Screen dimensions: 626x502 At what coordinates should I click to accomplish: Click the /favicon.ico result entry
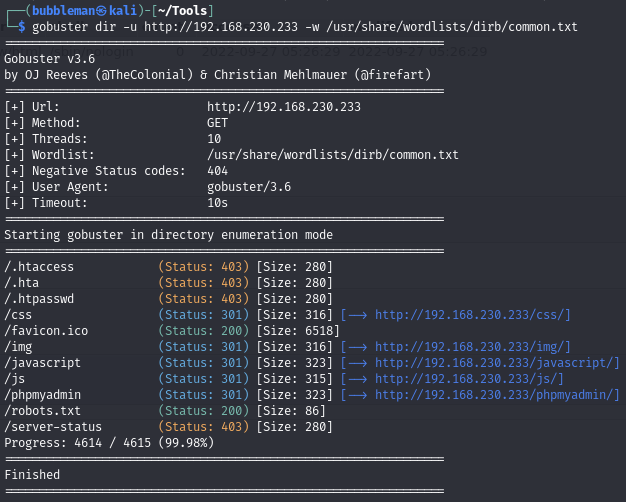(46, 331)
